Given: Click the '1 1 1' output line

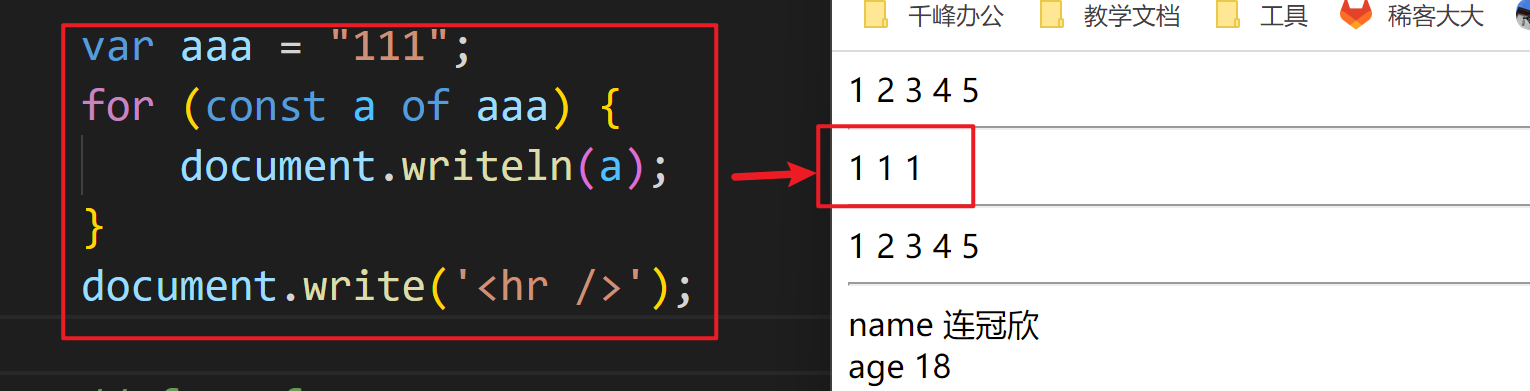Looking at the screenshot, I should (885, 168).
